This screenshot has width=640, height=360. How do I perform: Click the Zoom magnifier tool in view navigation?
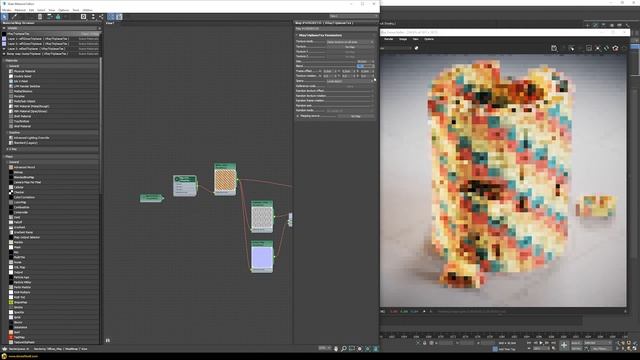click(344, 349)
